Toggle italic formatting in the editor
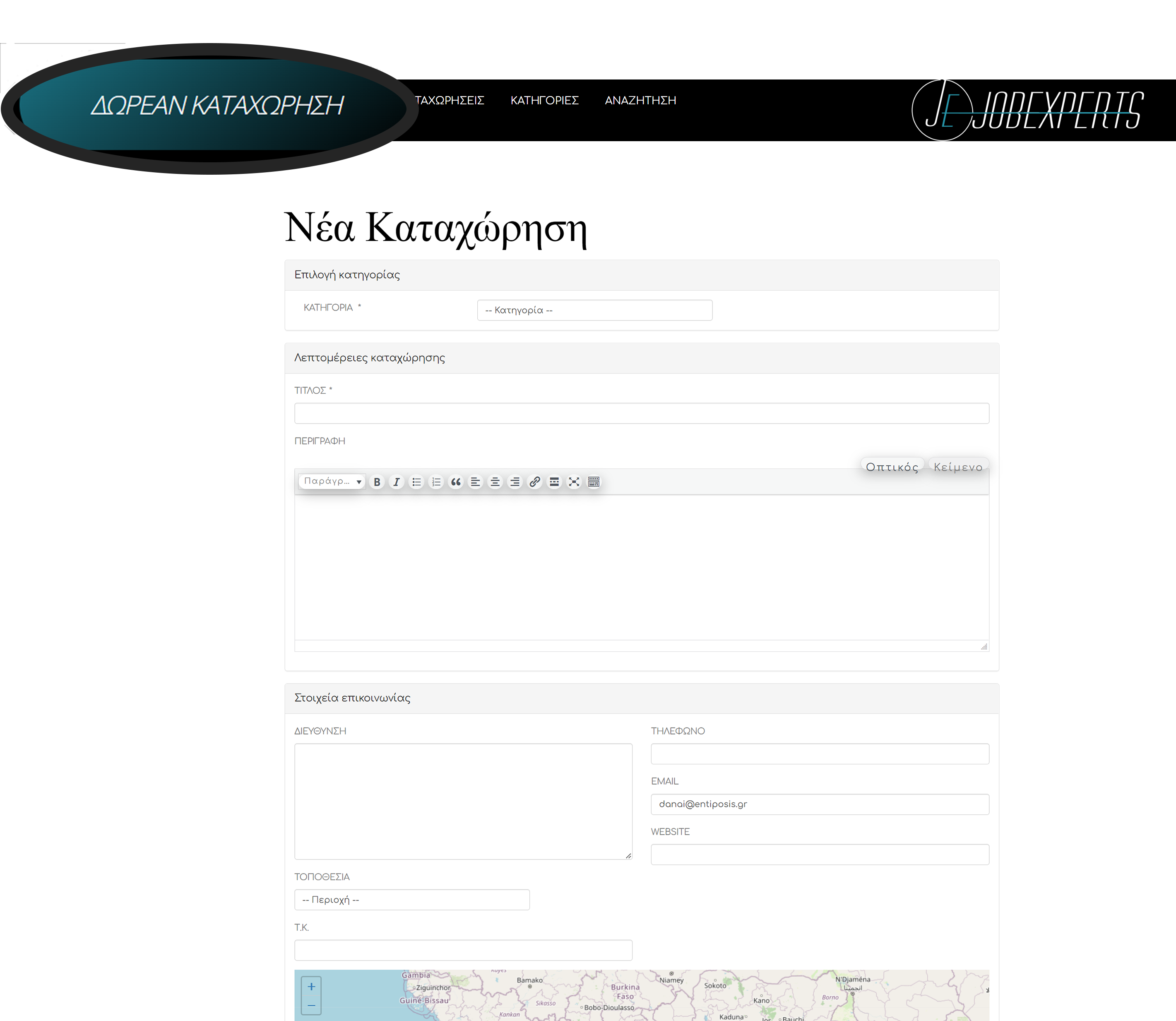1176x1021 pixels. pos(397,482)
